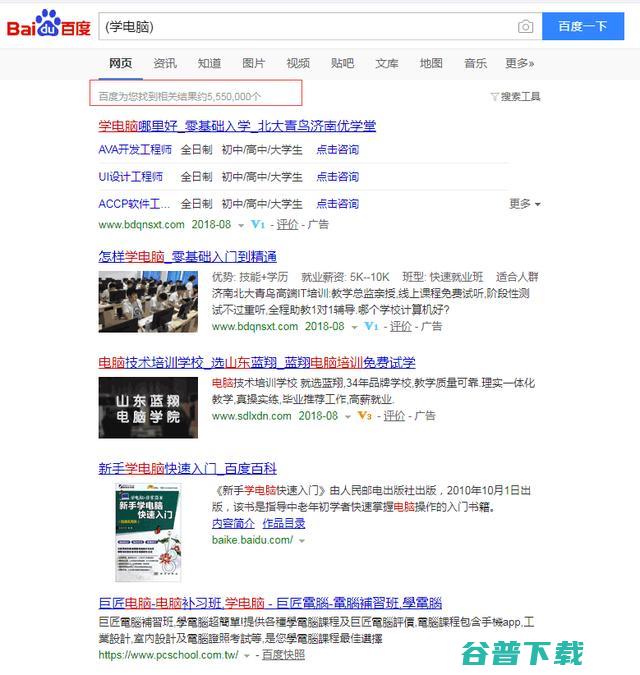The height and width of the screenshot is (675, 640).
Task: Click URL baike.baidu.com/
Action: (252, 540)
